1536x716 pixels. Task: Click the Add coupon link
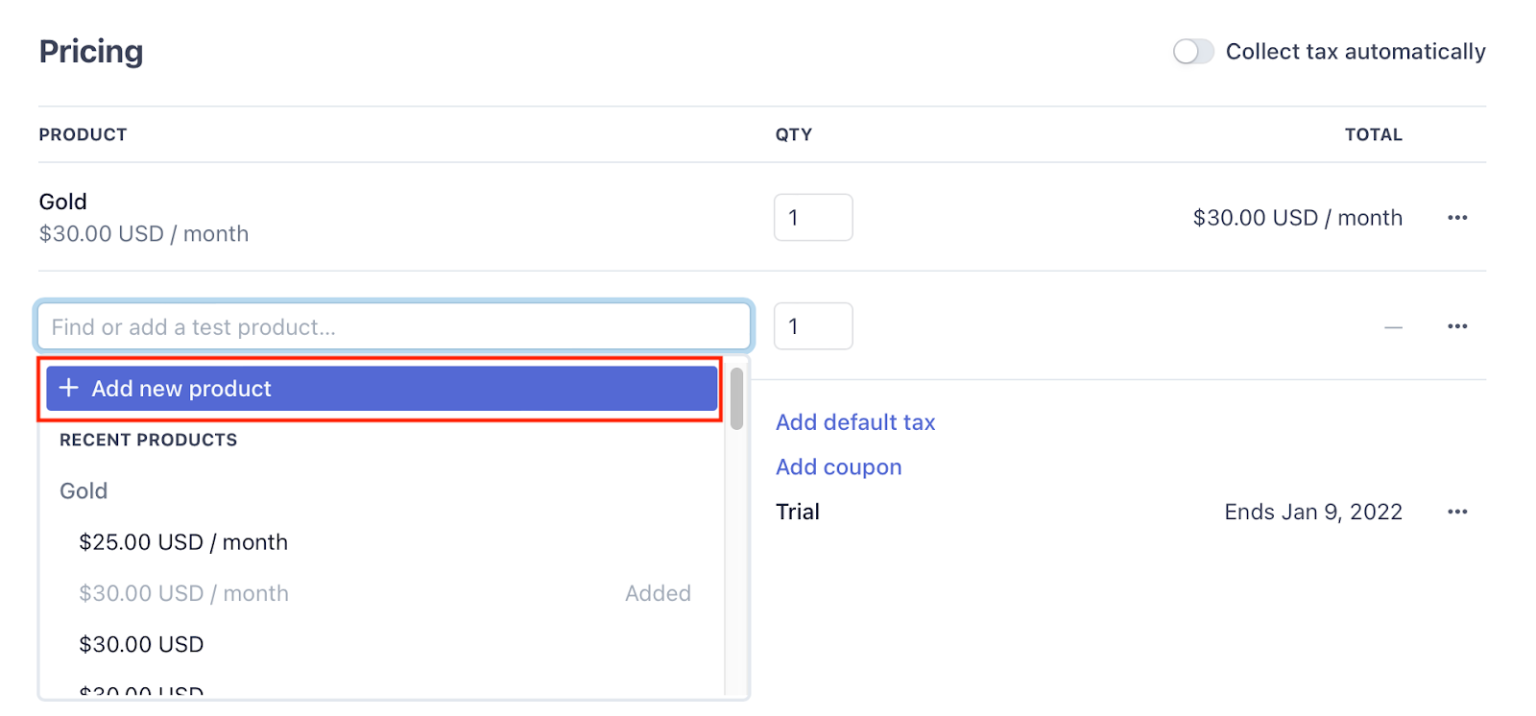pos(838,467)
